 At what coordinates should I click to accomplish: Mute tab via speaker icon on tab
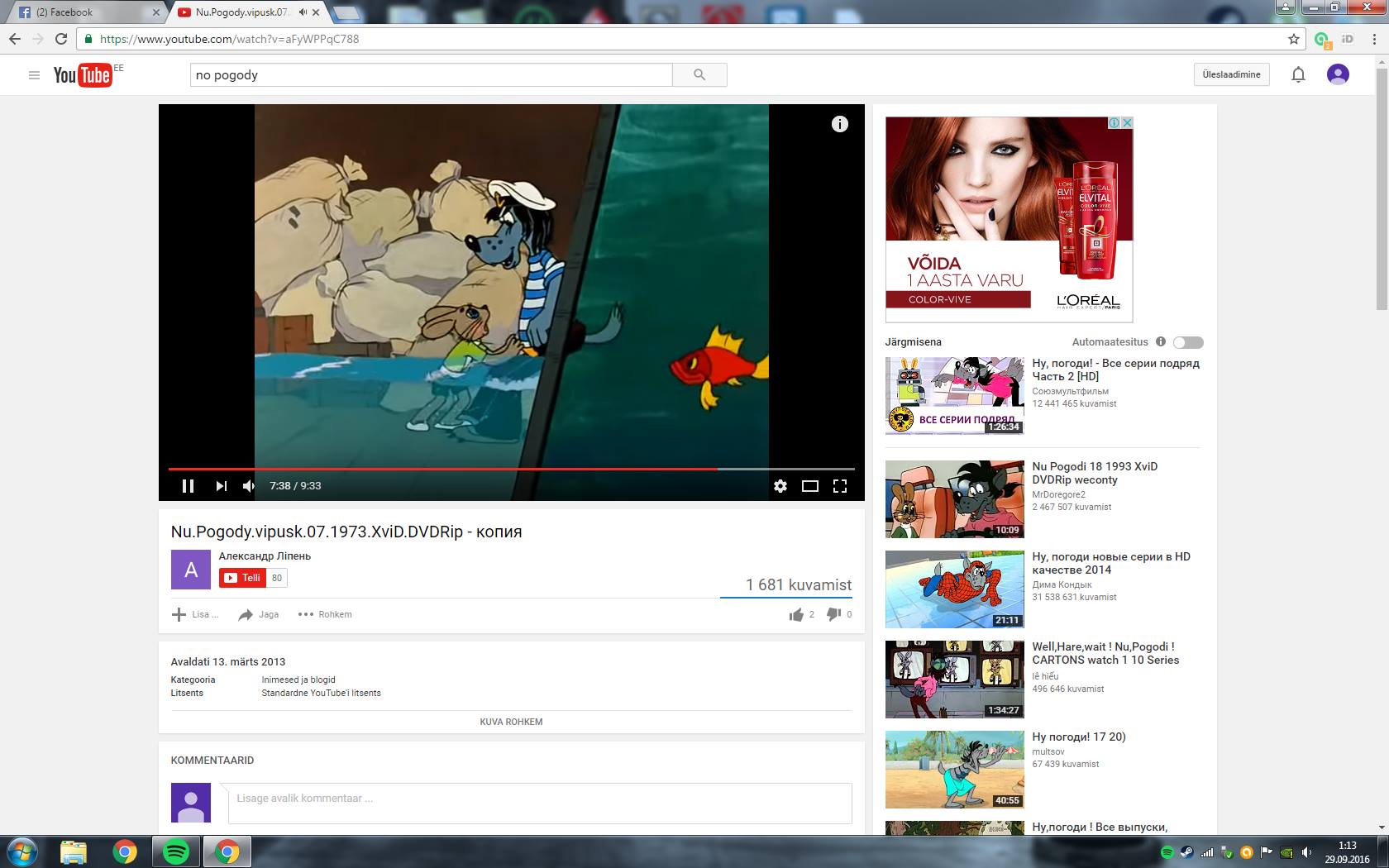(x=303, y=12)
